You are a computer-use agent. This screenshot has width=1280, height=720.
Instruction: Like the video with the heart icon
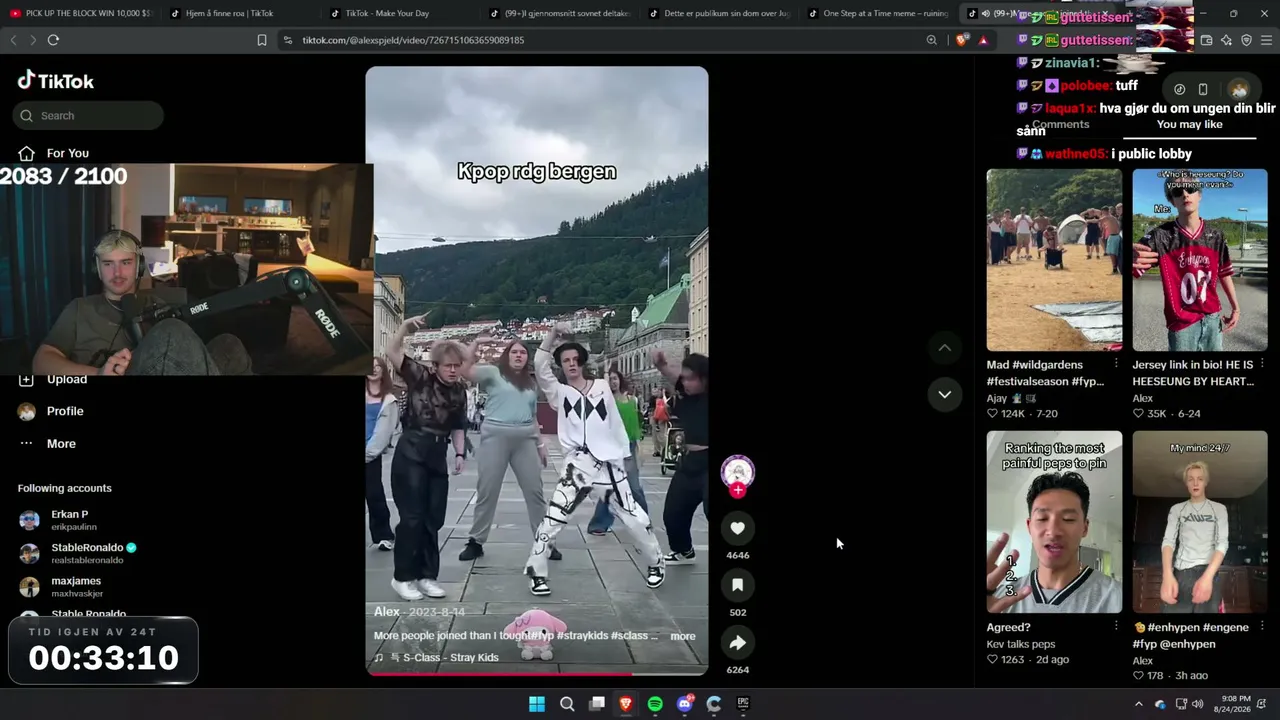click(738, 528)
